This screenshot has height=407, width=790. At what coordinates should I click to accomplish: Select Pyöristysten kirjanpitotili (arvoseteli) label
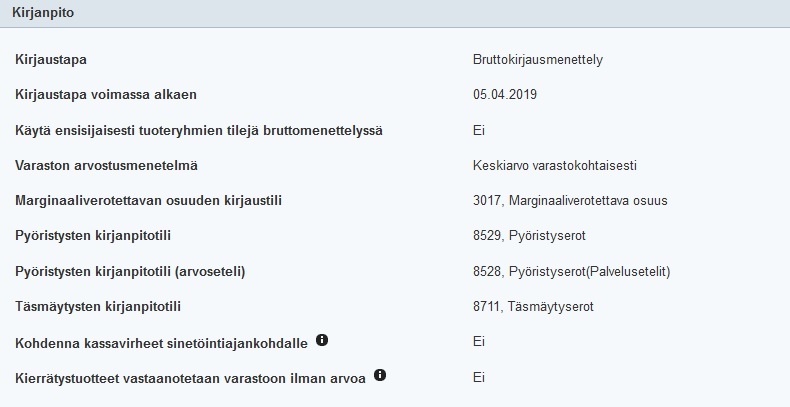131,271
